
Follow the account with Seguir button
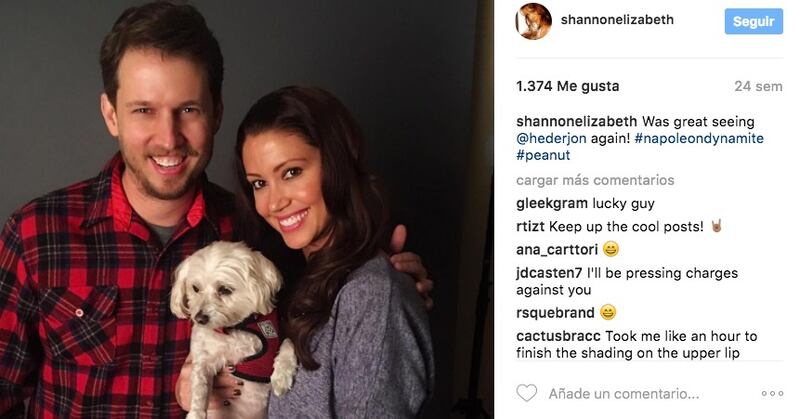pyautogui.click(x=754, y=21)
